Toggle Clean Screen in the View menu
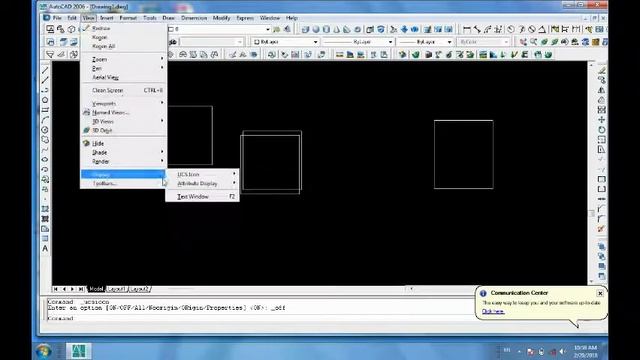 pyautogui.click(x=123, y=90)
